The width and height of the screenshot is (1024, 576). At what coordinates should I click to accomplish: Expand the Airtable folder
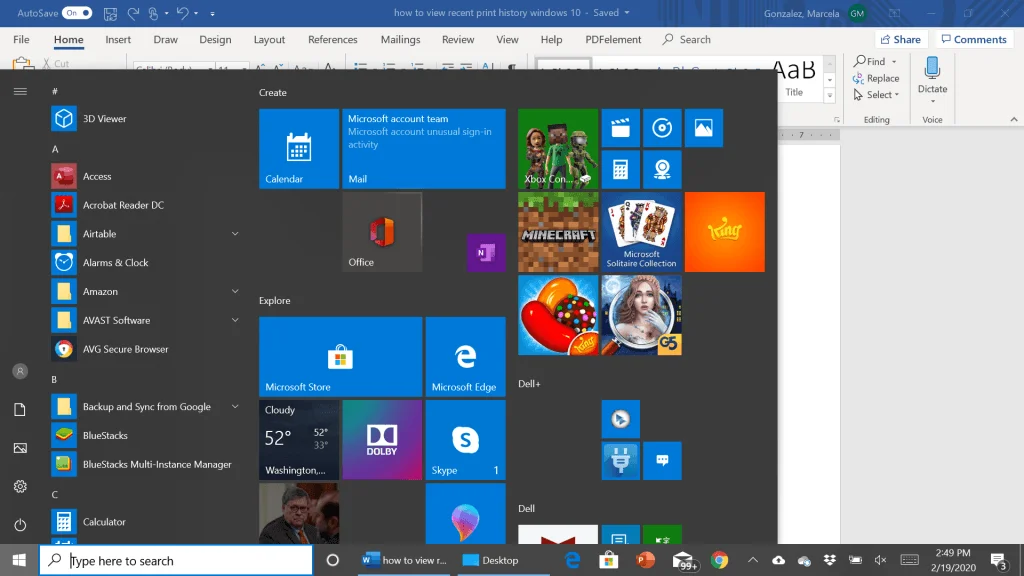click(x=235, y=234)
